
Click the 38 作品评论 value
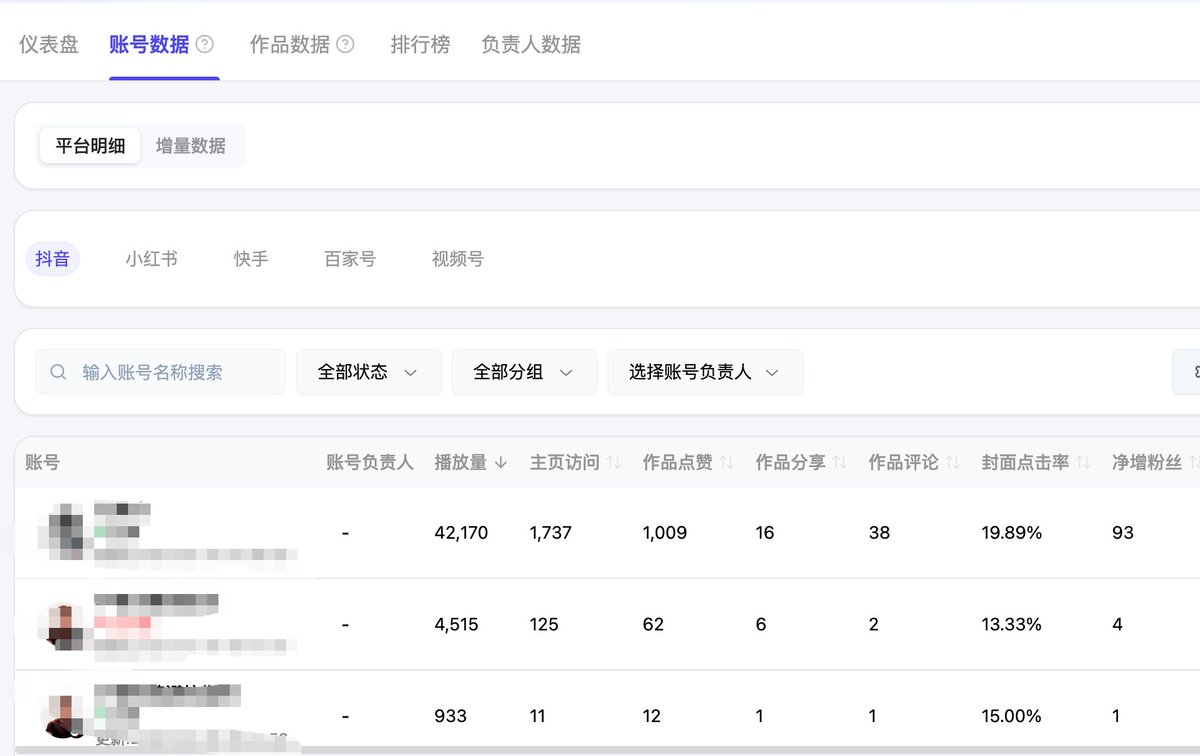[879, 533]
